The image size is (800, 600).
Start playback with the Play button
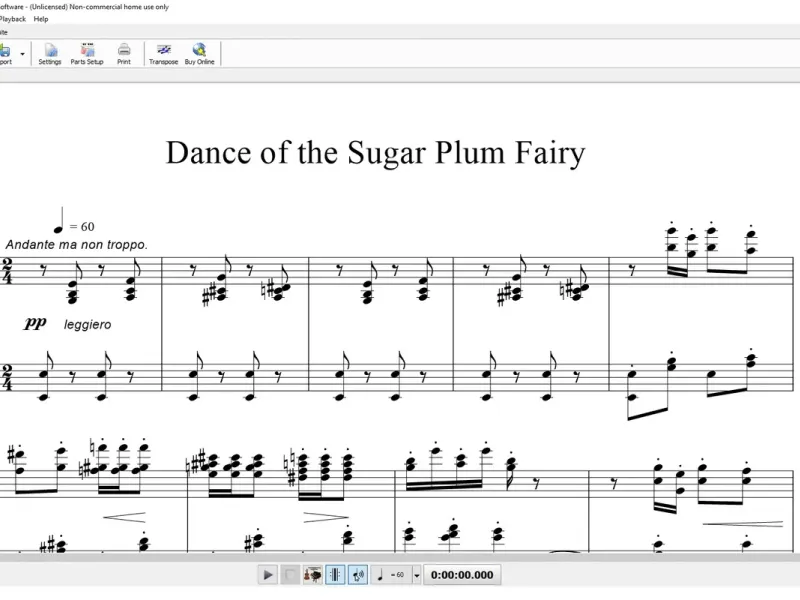coord(267,575)
